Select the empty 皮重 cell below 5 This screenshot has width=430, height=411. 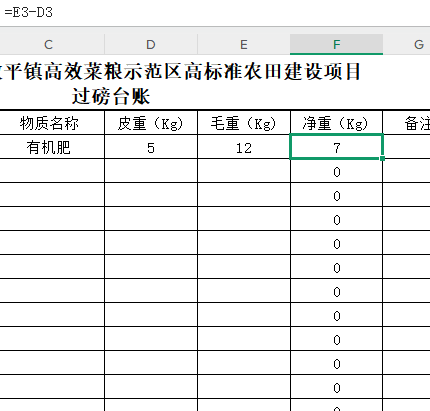click(151, 171)
